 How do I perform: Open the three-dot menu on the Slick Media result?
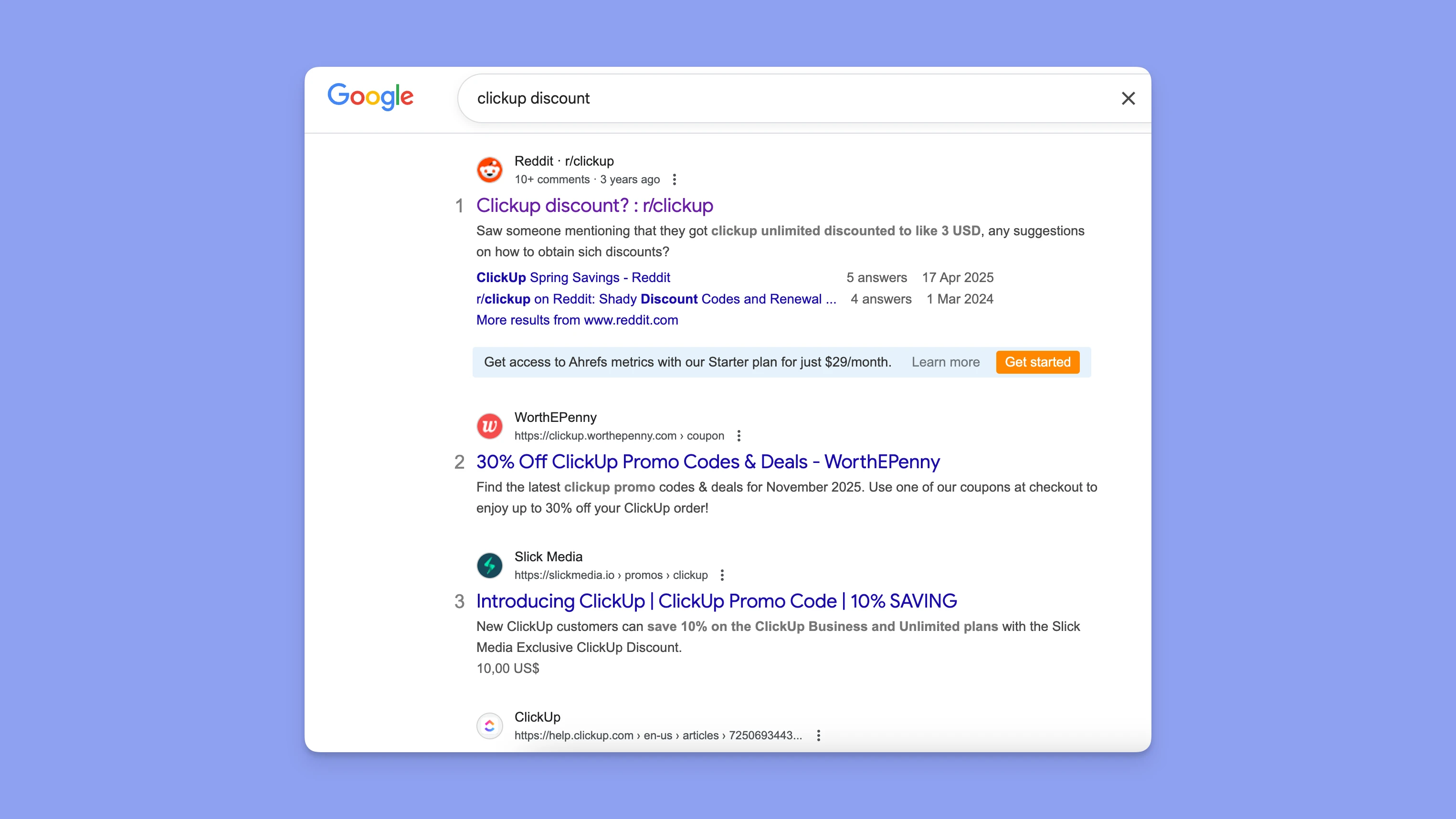[x=722, y=575]
